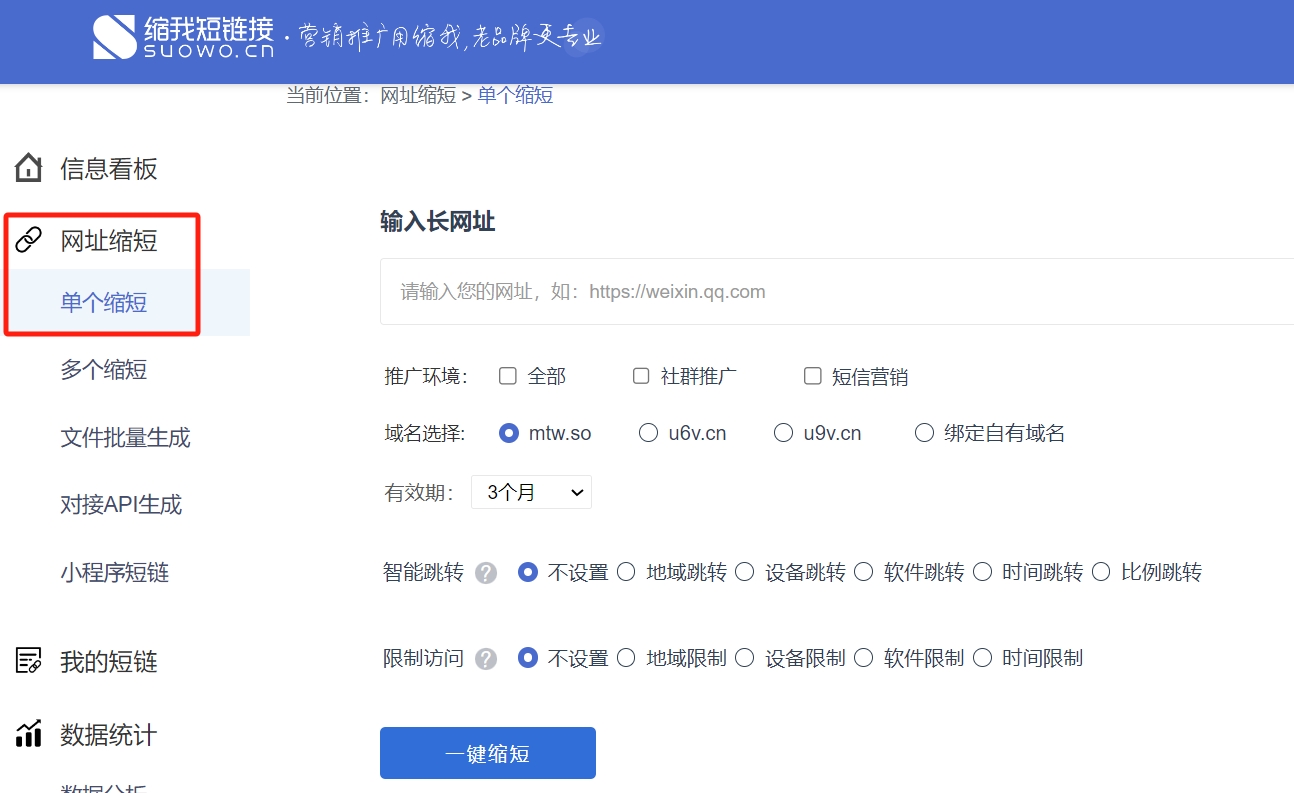This screenshot has width=1294, height=793.
Task: Click the help icon beside 限制访问
Action: [x=486, y=659]
